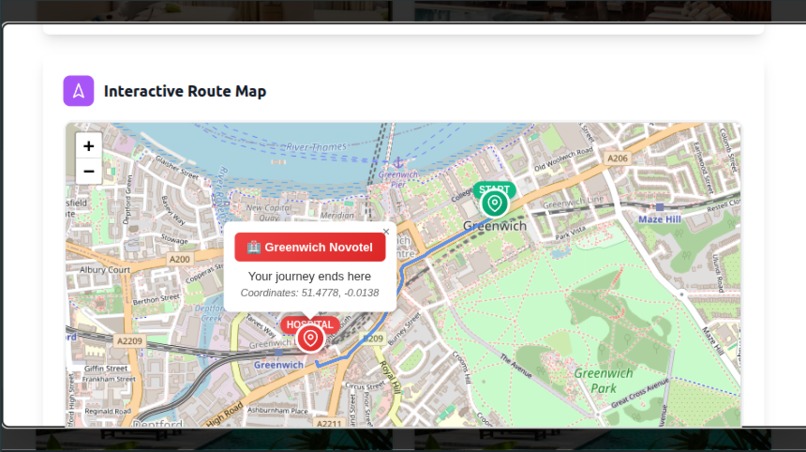Click the purple navigation arrow icon

pos(79,91)
